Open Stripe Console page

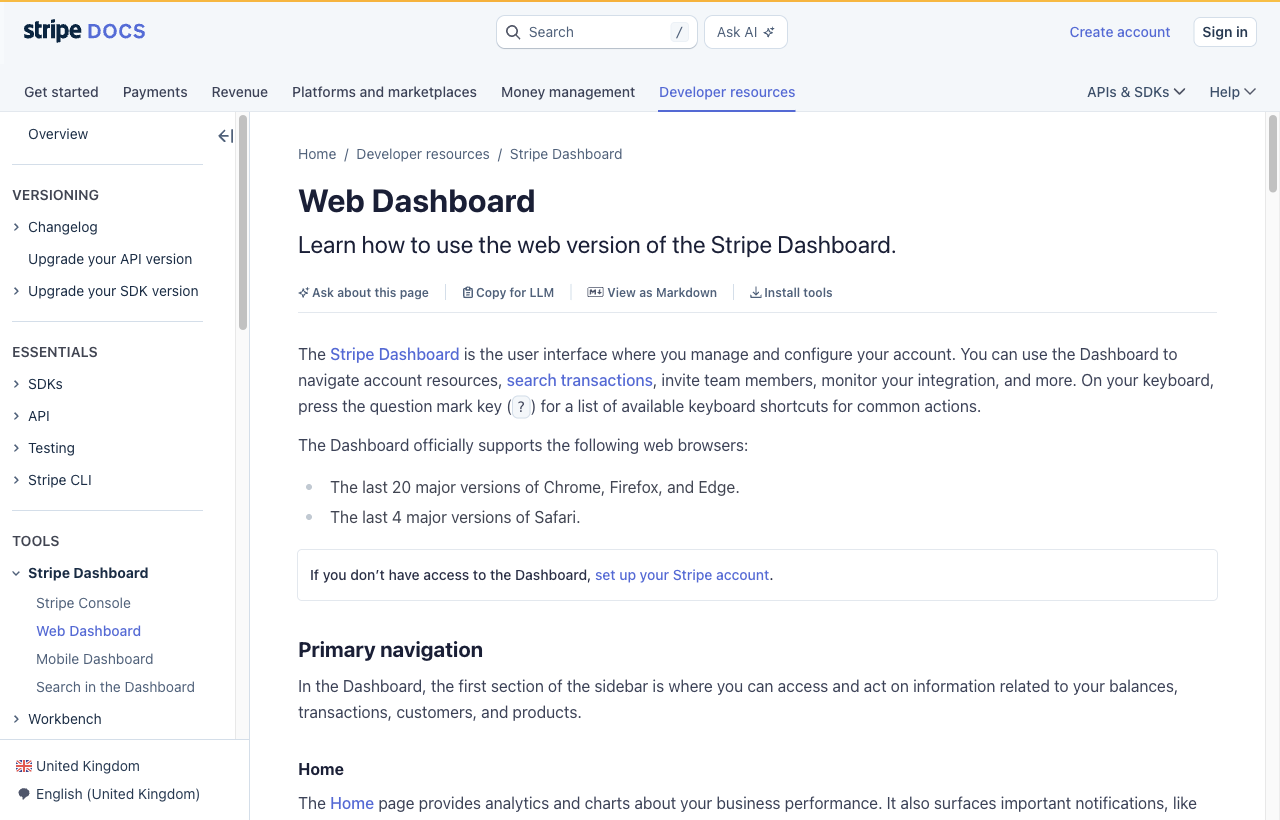point(83,603)
